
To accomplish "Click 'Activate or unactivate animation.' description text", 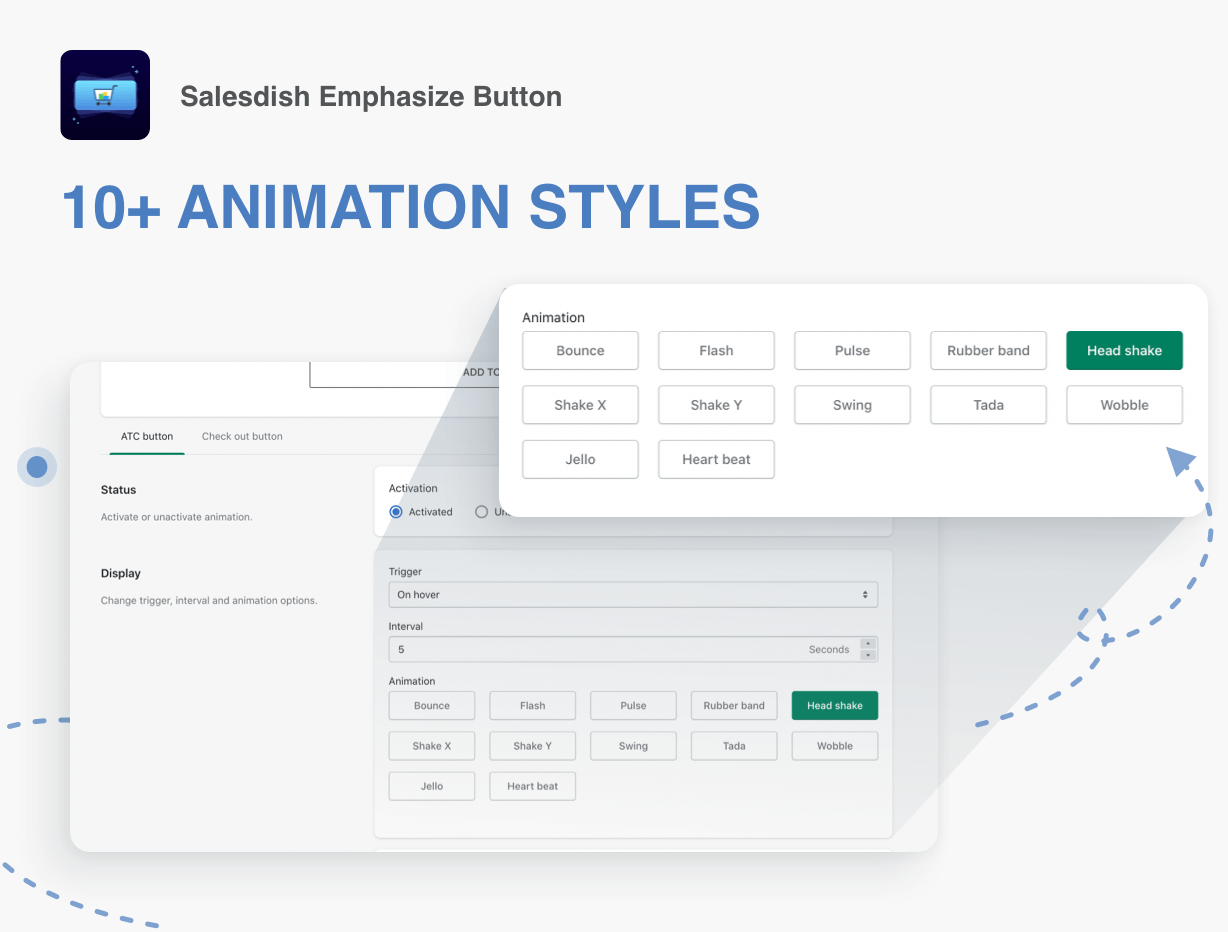I will click(x=176, y=517).
